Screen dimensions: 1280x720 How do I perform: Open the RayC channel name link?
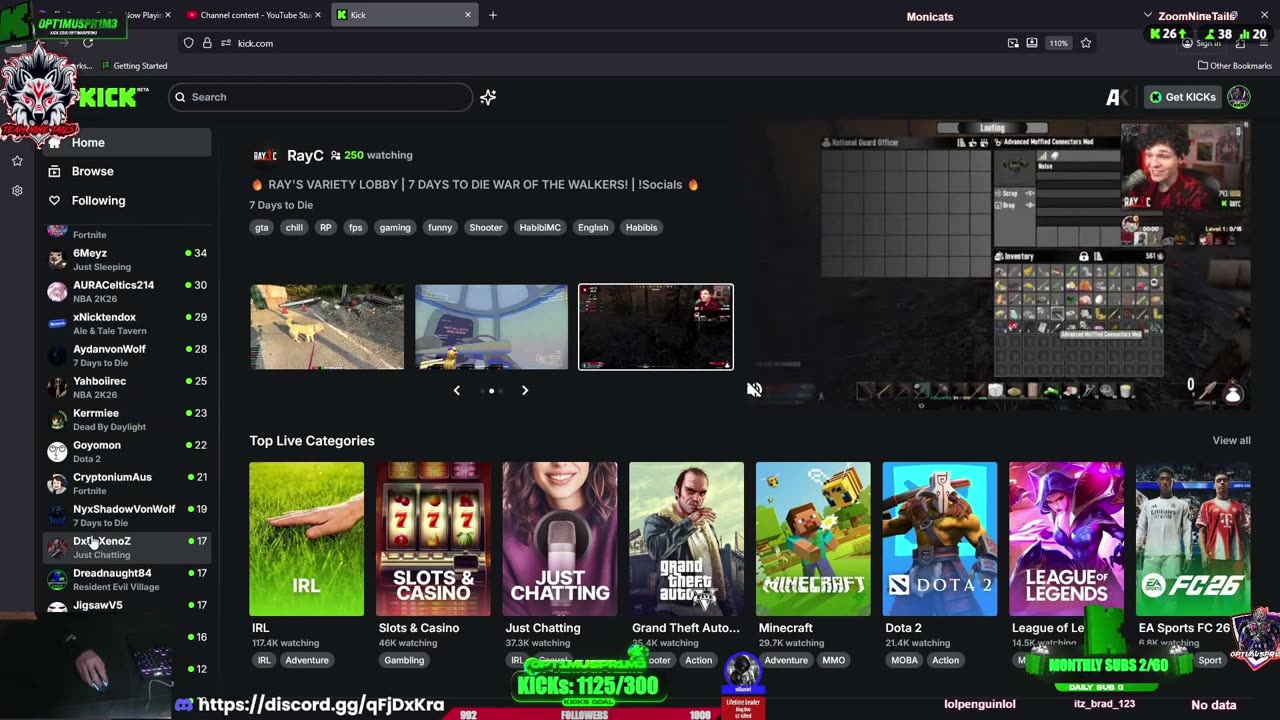click(x=305, y=155)
